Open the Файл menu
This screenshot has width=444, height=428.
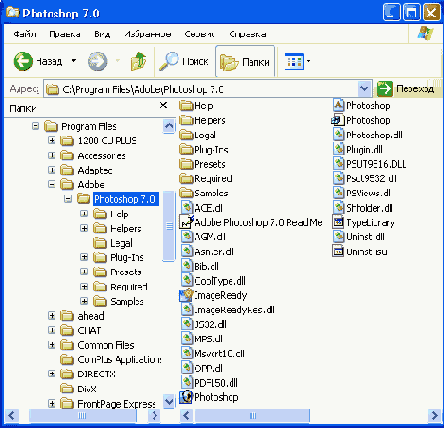pyautogui.click(x=25, y=34)
